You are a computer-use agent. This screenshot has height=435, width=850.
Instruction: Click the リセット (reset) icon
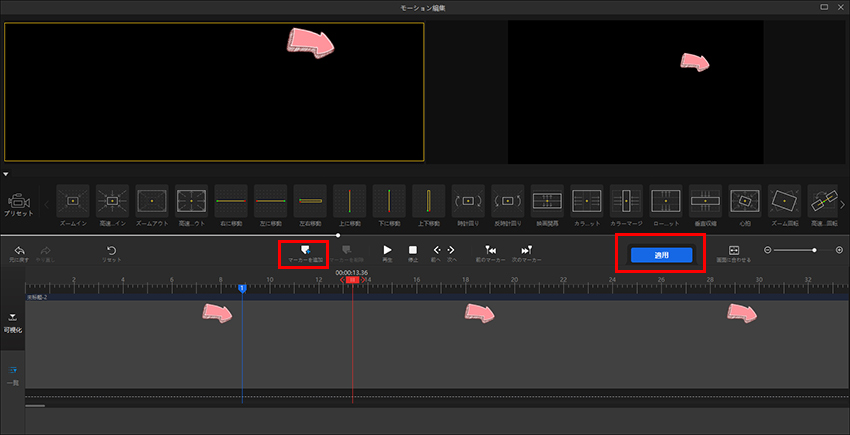pos(111,250)
